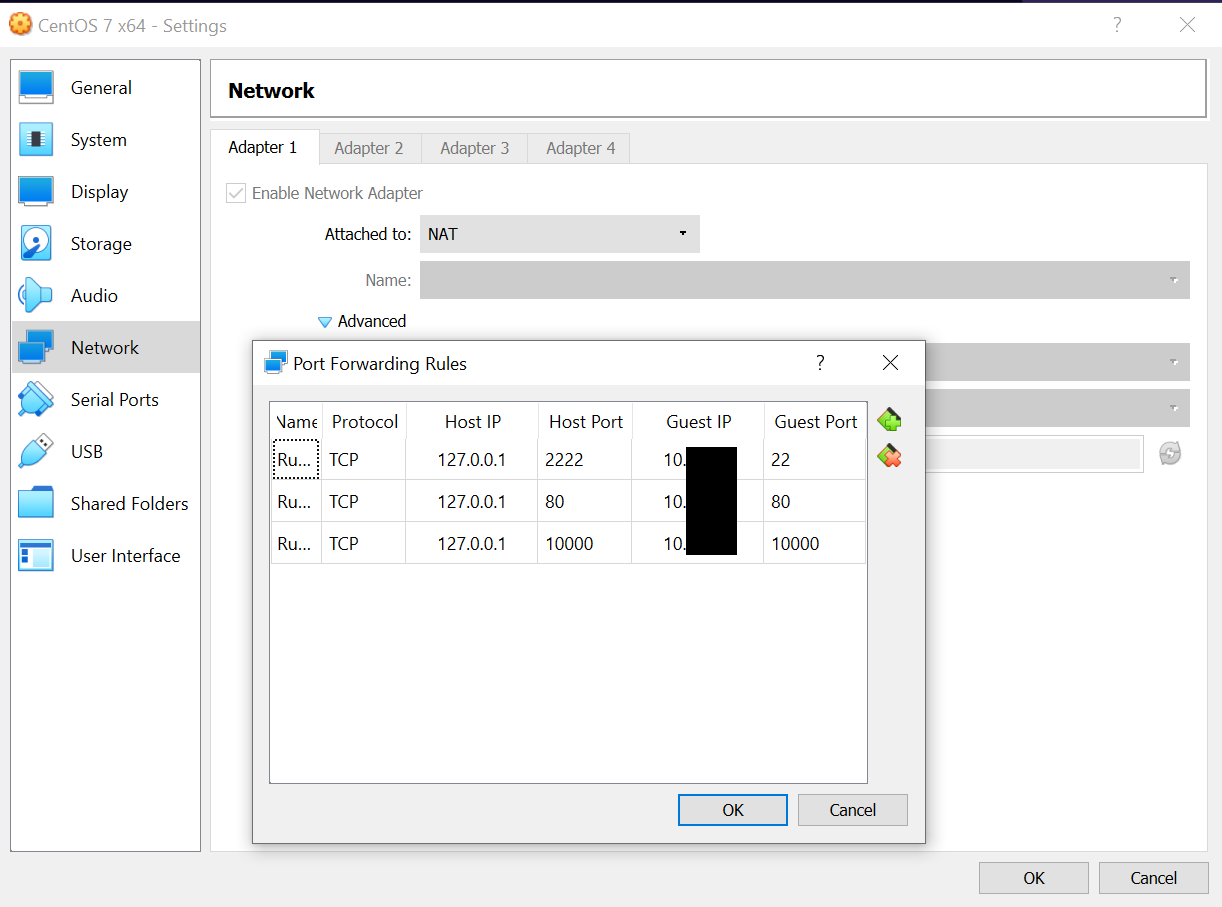This screenshot has width=1222, height=907.
Task: Click the Guest Port column header
Action: click(x=815, y=422)
